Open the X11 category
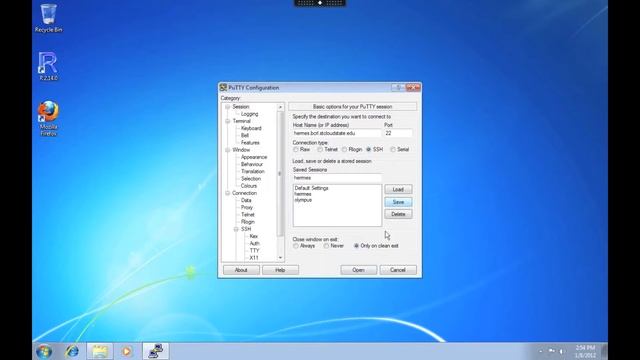Image resolution: width=640 pixels, height=360 pixels. [x=254, y=258]
